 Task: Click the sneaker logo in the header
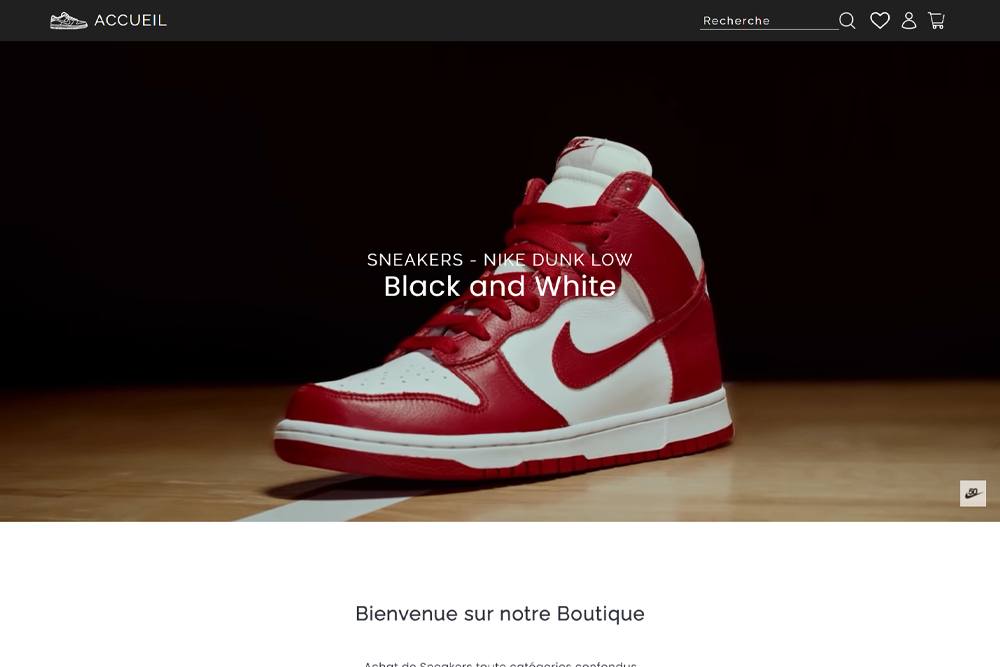point(68,20)
